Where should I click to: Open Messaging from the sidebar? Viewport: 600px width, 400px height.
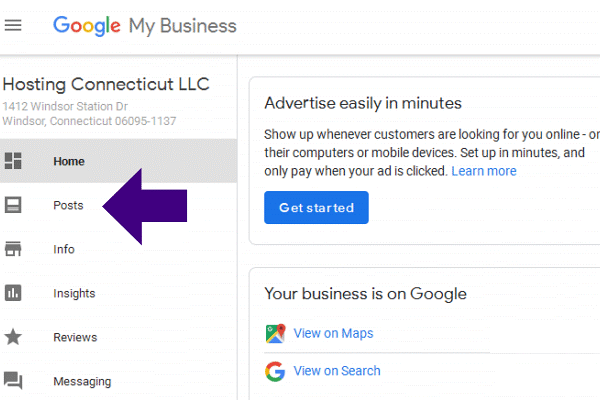pos(82,381)
